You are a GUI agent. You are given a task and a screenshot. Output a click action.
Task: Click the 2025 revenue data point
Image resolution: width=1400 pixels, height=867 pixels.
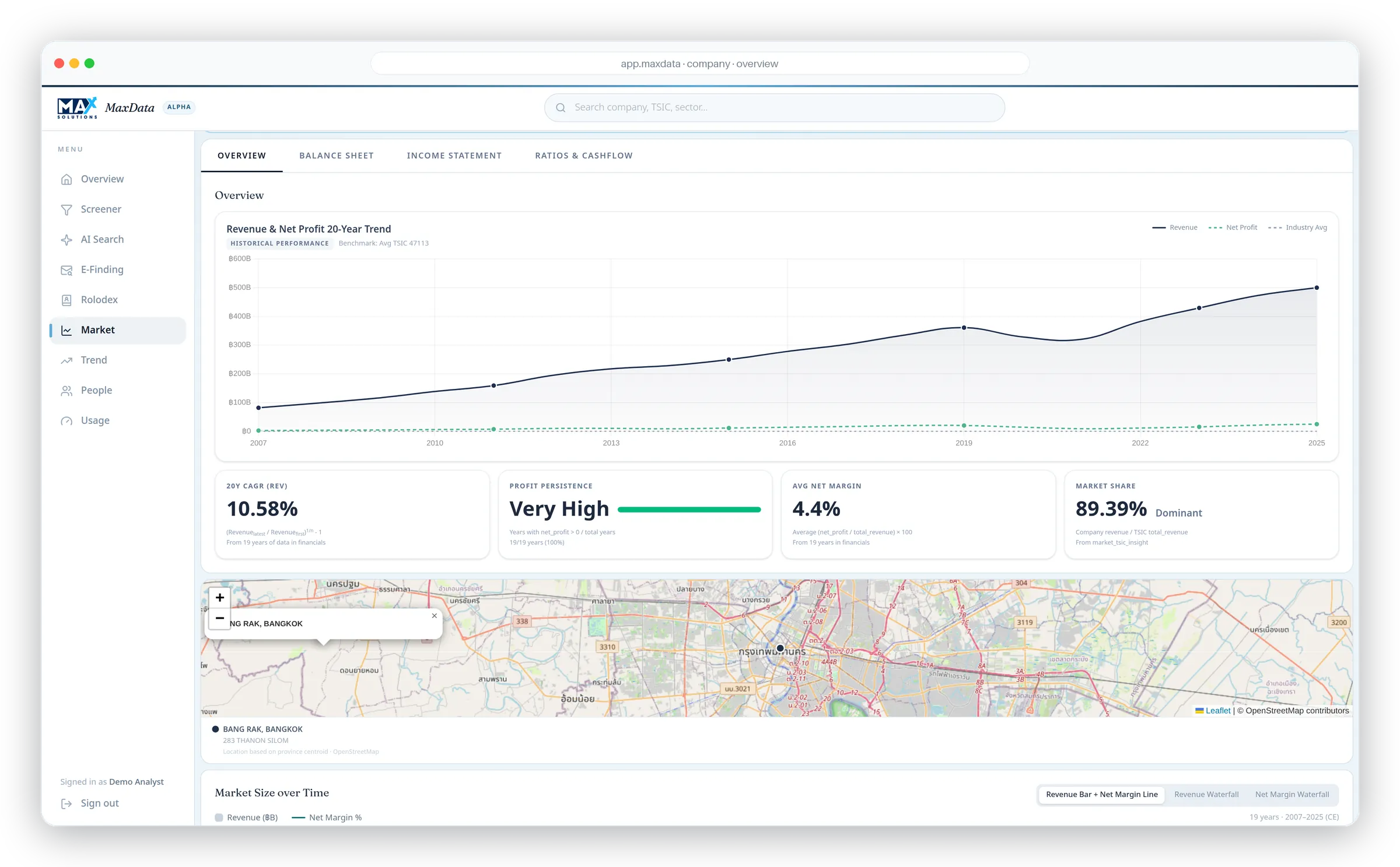(x=1317, y=288)
